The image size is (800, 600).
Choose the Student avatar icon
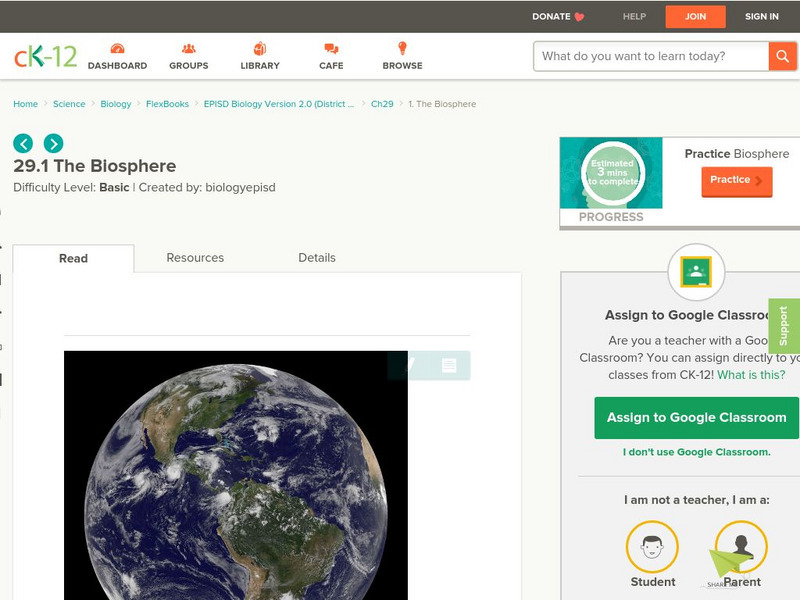click(x=652, y=548)
